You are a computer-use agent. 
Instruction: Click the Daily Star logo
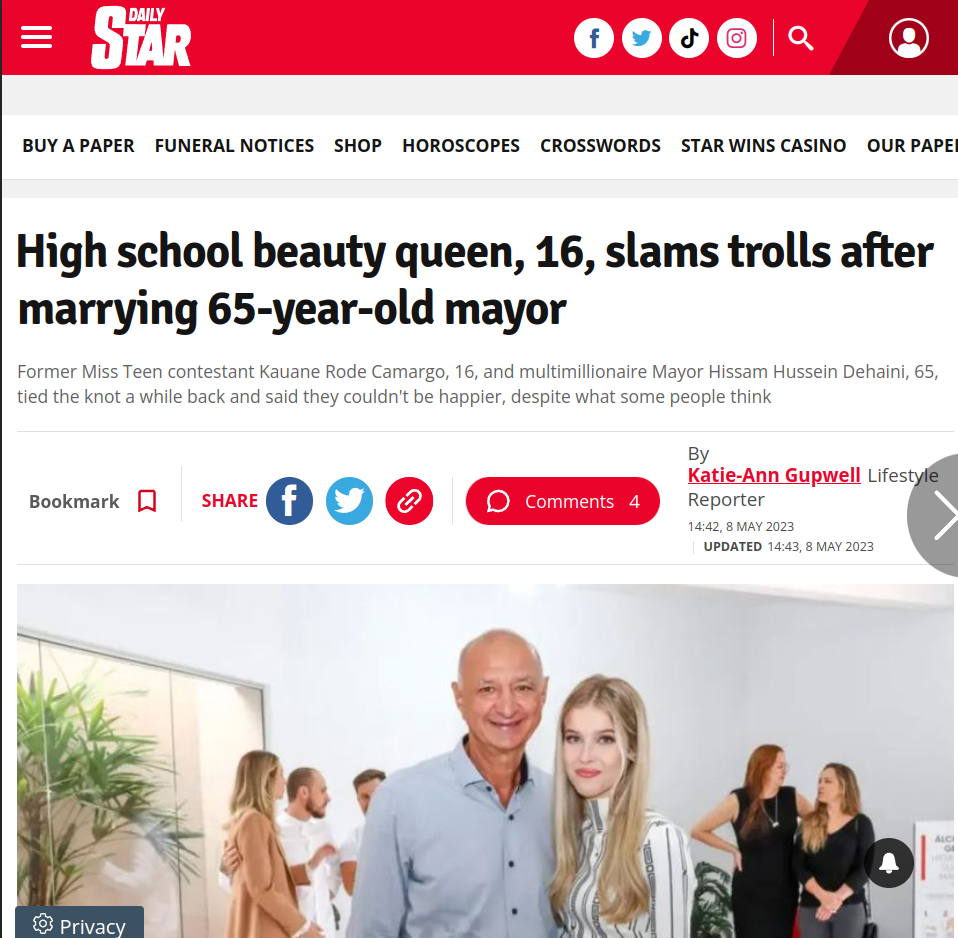point(141,37)
